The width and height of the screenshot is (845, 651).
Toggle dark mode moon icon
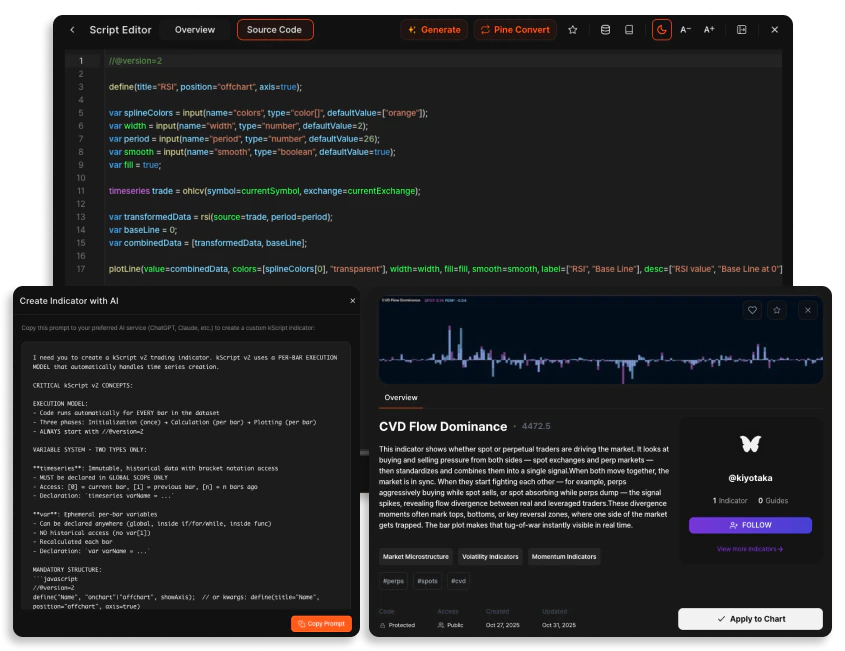pos(662,30)
